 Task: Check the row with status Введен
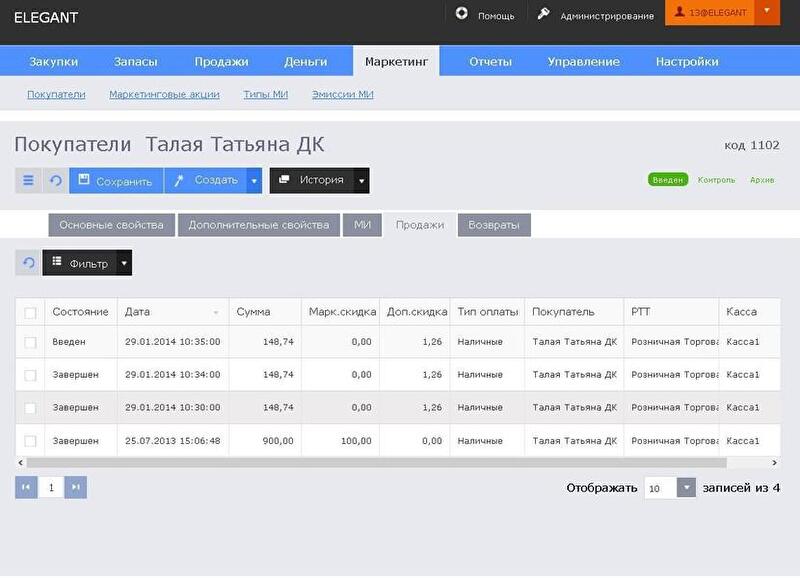point(30,342)
